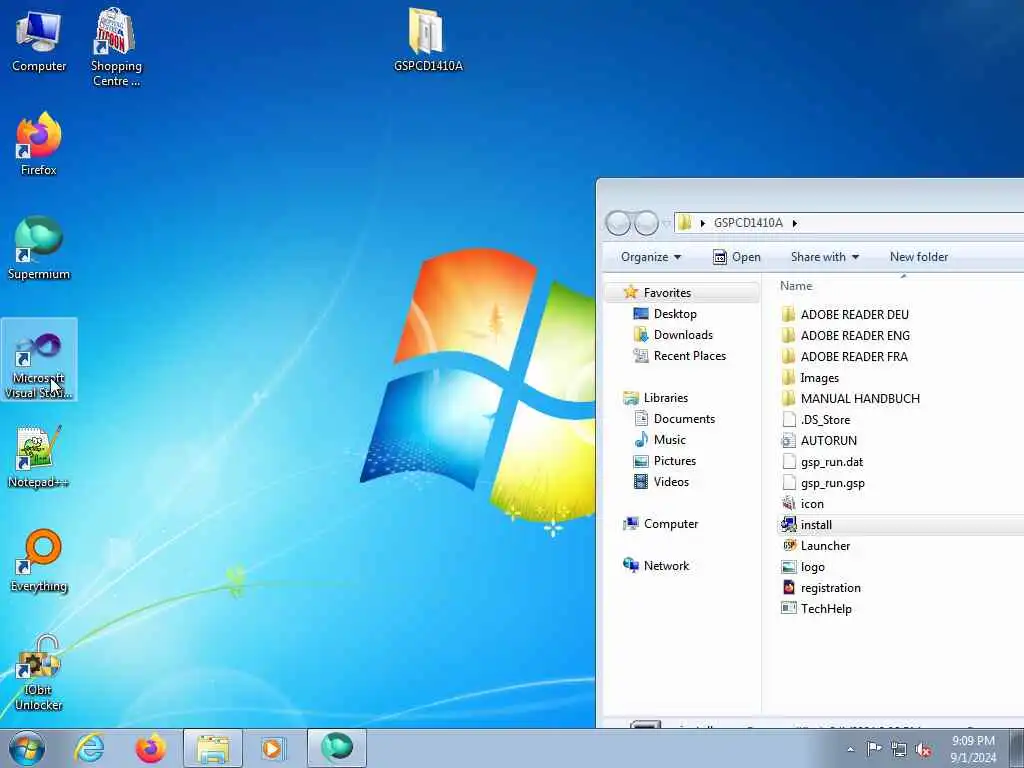Launch Firefox from the taskbar
This screenshot has height=768, width=1024.
click(150, 748)
